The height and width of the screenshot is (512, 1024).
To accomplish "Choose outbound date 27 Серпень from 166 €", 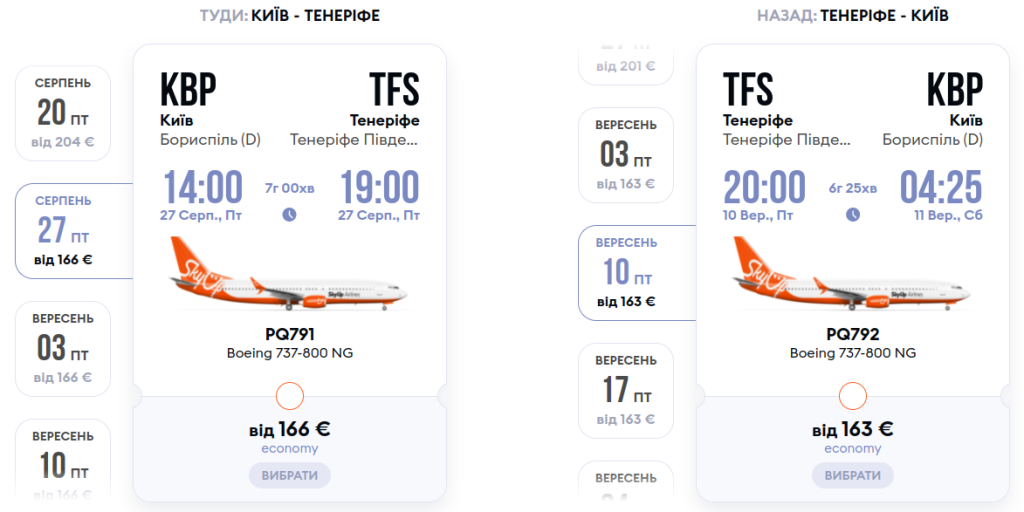I will point(63,231).
